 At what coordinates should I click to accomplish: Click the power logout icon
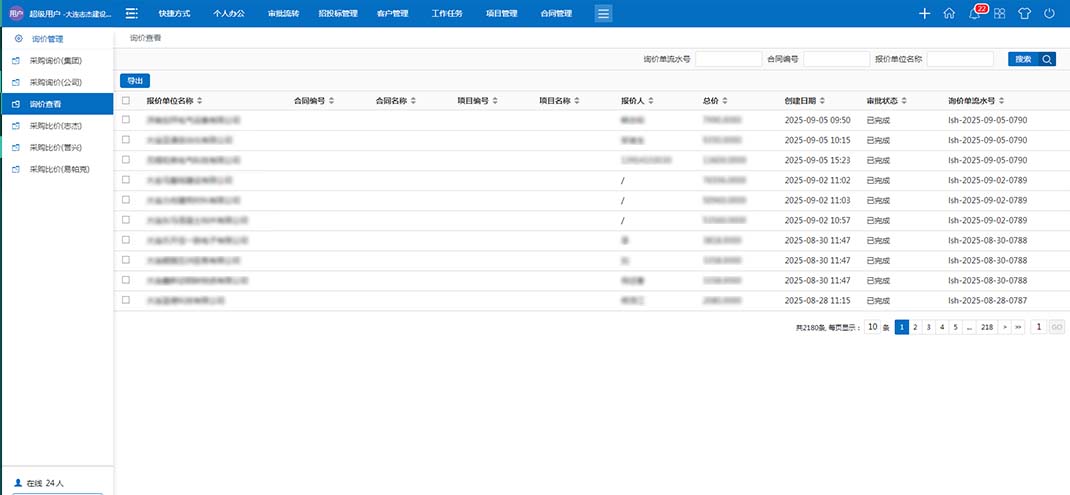(x=1049, y=14)
